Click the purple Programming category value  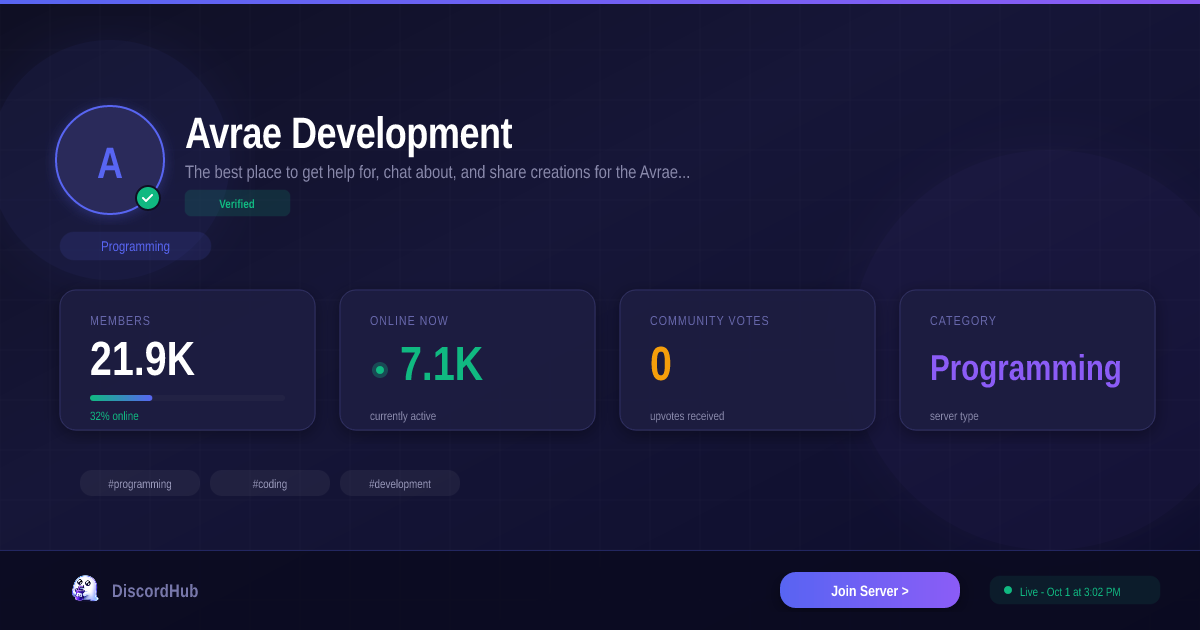(1025, 368)
